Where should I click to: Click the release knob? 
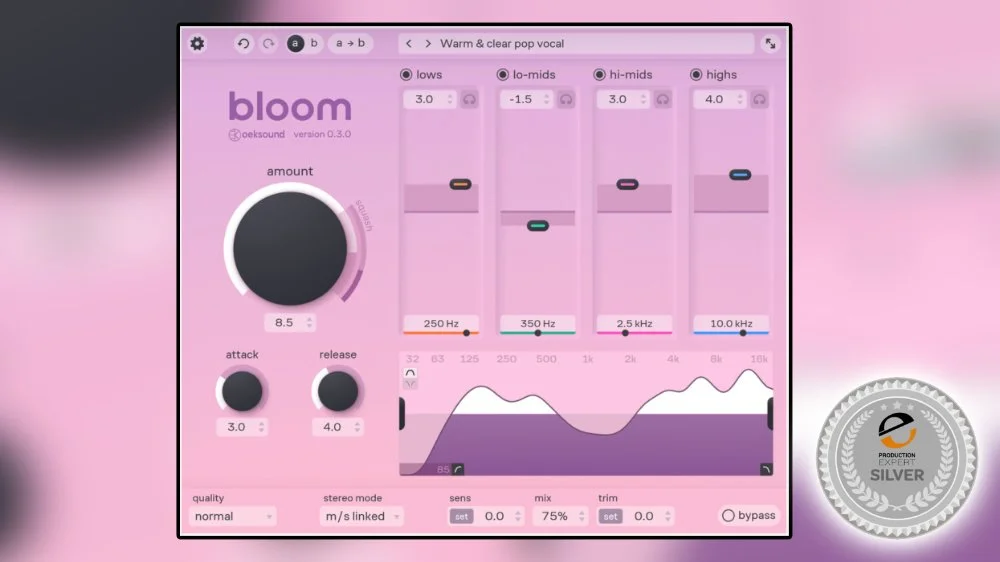point(337,391)
